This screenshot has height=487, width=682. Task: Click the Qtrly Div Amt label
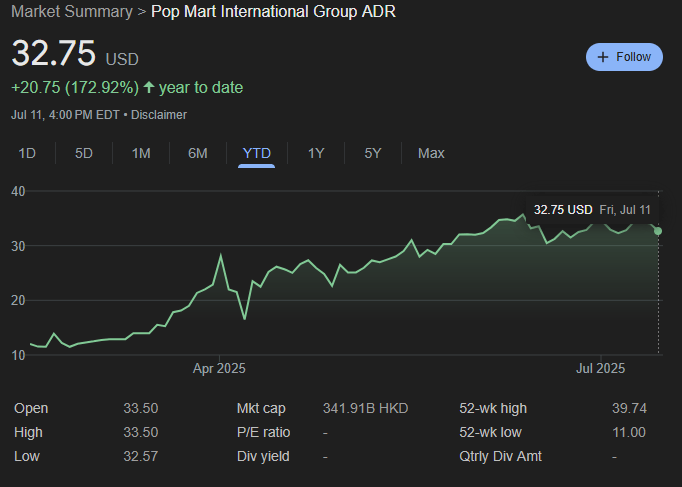[501, 456]
